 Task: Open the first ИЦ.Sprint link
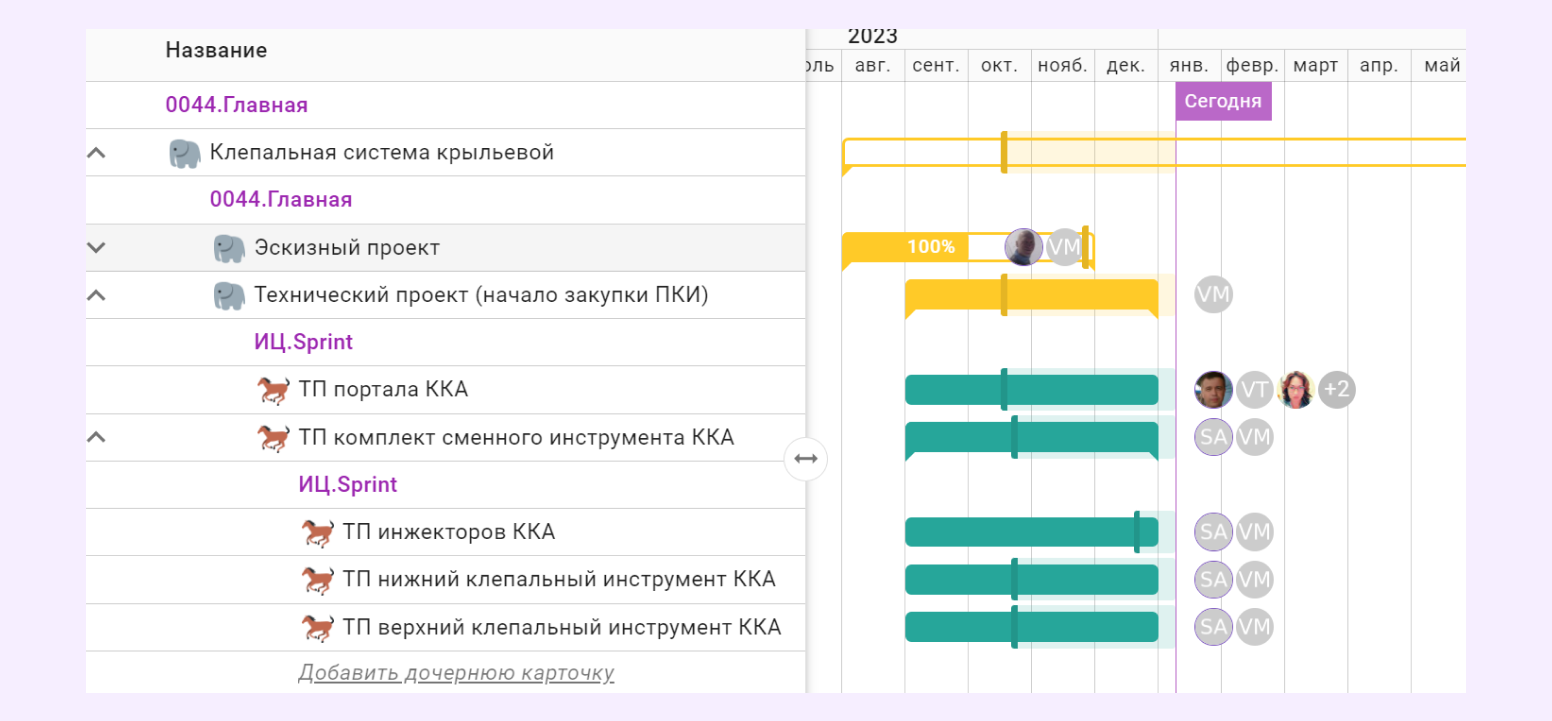pos(303,342)
